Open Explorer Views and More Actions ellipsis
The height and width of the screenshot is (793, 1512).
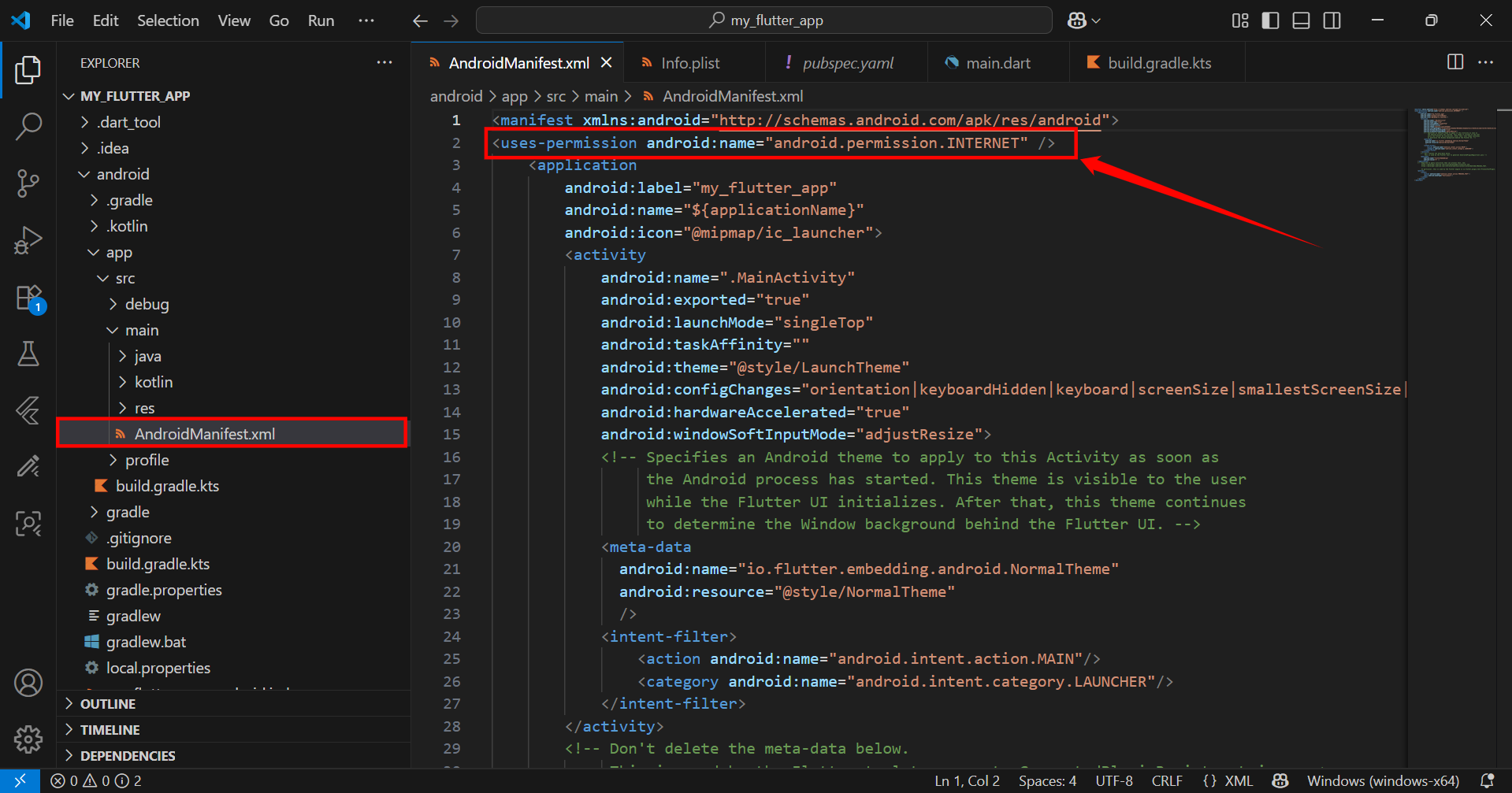coord(385,62)
